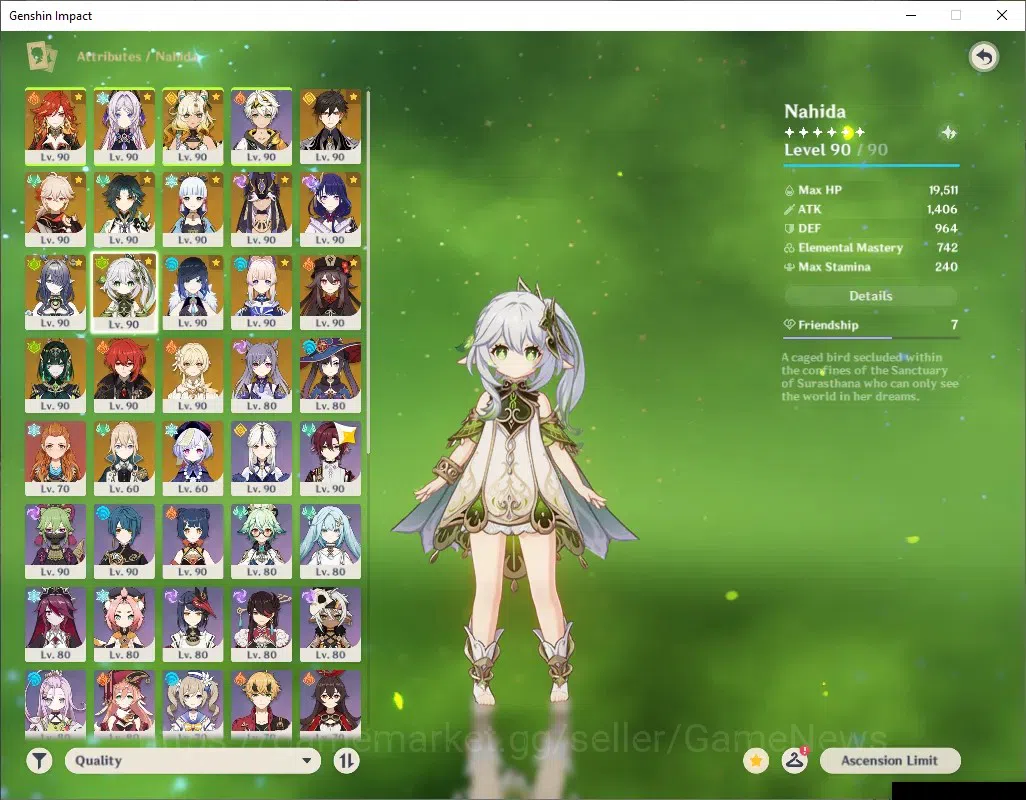This screenshot has width=1026, height=800.
Task: Select the masked green-haired dendro portrait
Action: click(56, 375)
